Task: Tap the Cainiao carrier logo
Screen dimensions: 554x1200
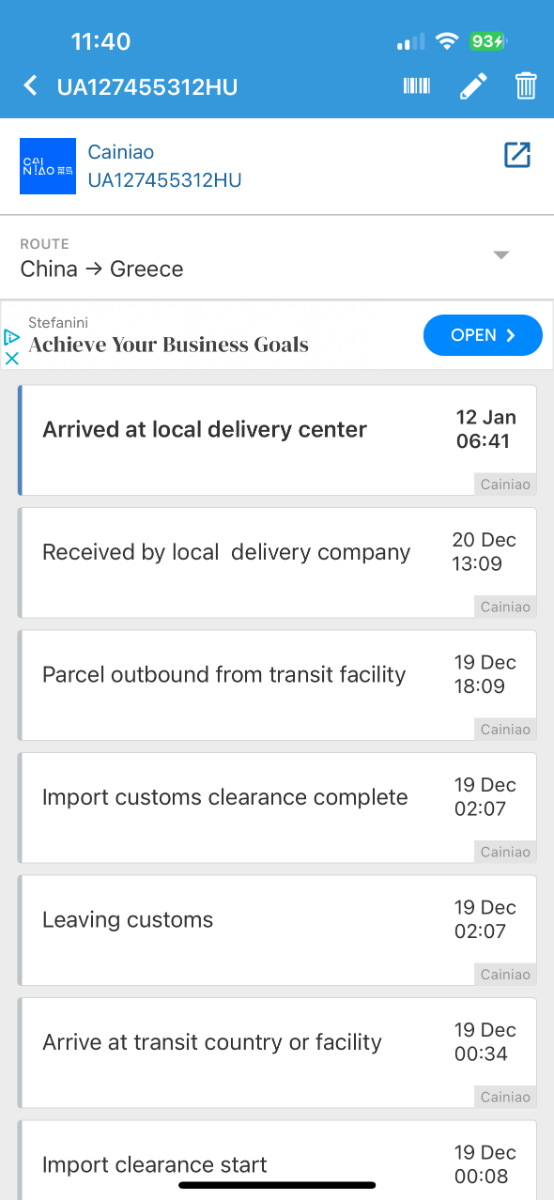Action: [48, 166]
